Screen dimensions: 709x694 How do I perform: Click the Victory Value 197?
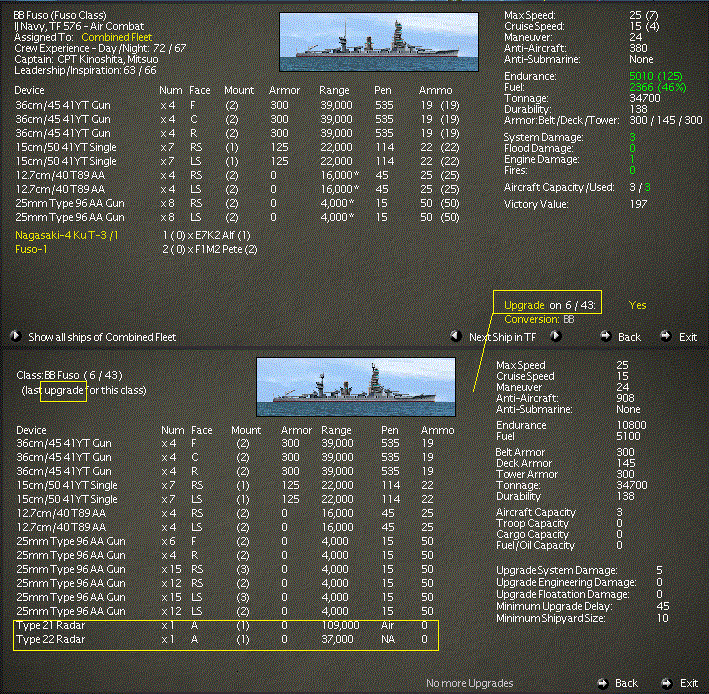tap(638, 204)
